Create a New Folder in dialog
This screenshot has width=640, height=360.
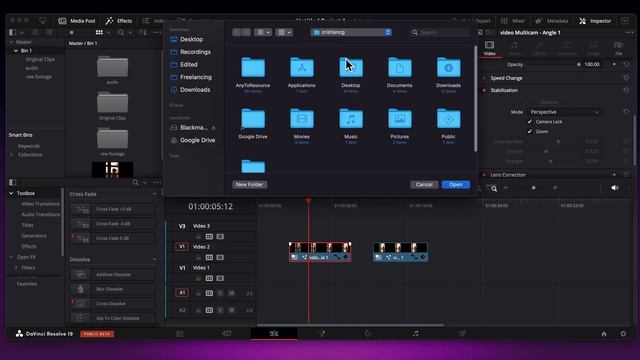pyautogui.click(x=249, y=184)
